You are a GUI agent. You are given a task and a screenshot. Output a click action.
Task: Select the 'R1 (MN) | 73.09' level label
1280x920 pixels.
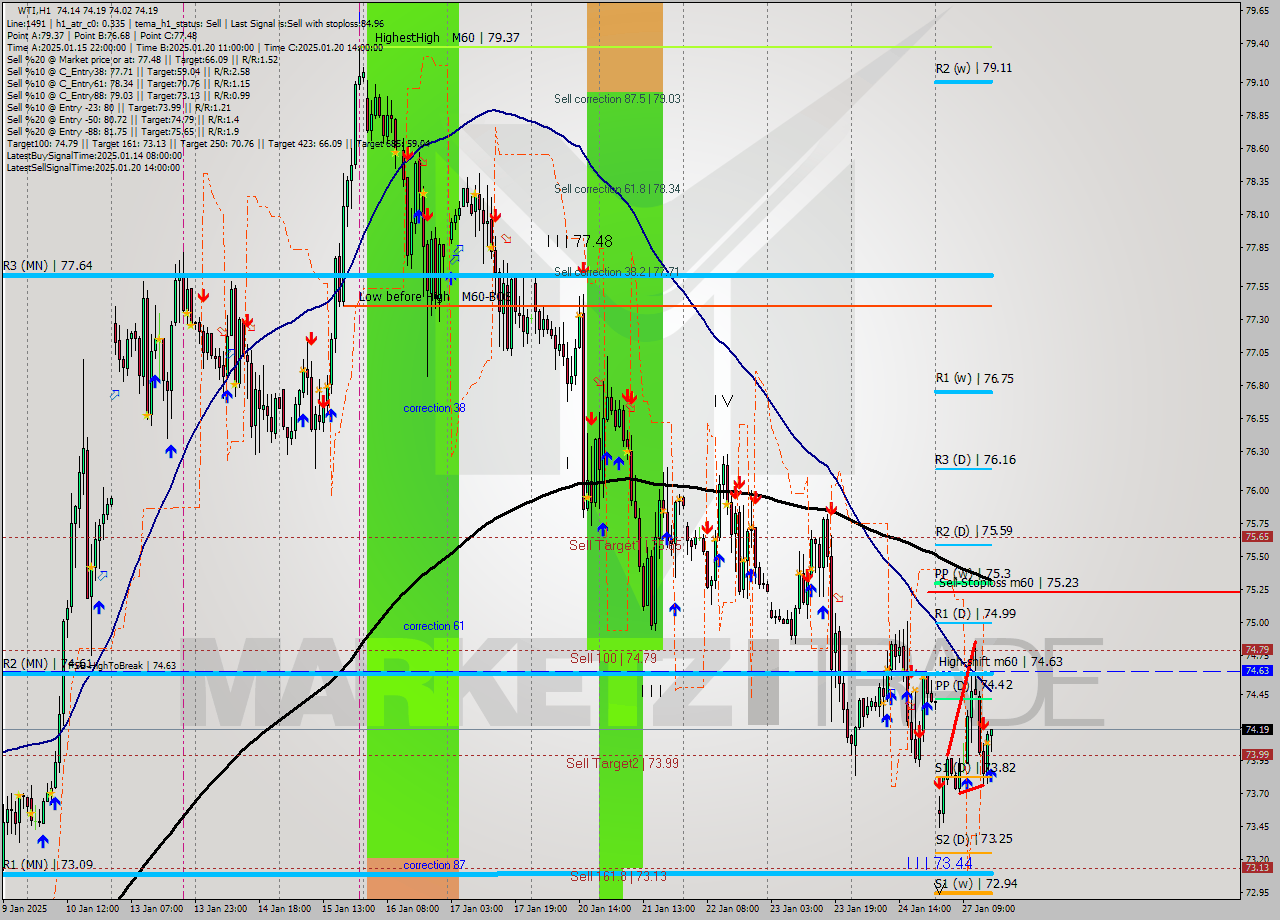[x=48, y=864]
